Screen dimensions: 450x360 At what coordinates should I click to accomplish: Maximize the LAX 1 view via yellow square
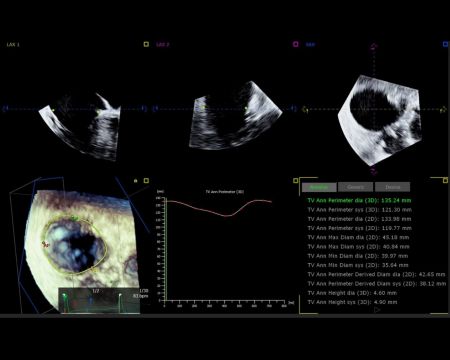[x=146, y=44]
